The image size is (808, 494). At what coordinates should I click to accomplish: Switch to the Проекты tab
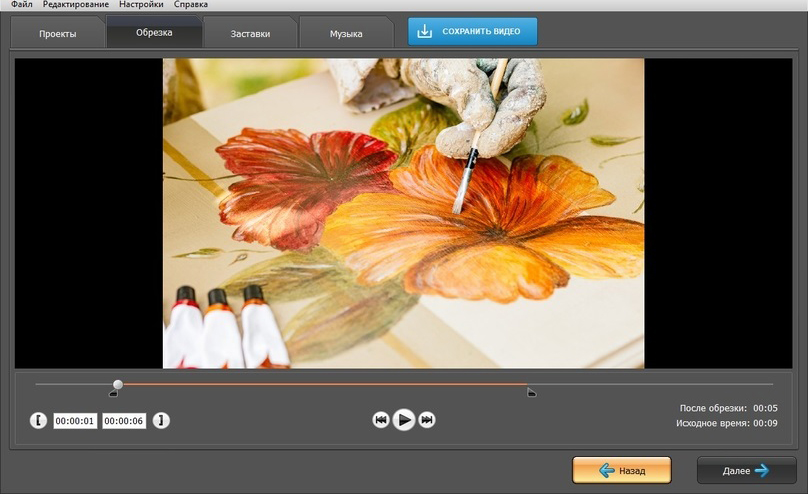(x=57, y=34)
